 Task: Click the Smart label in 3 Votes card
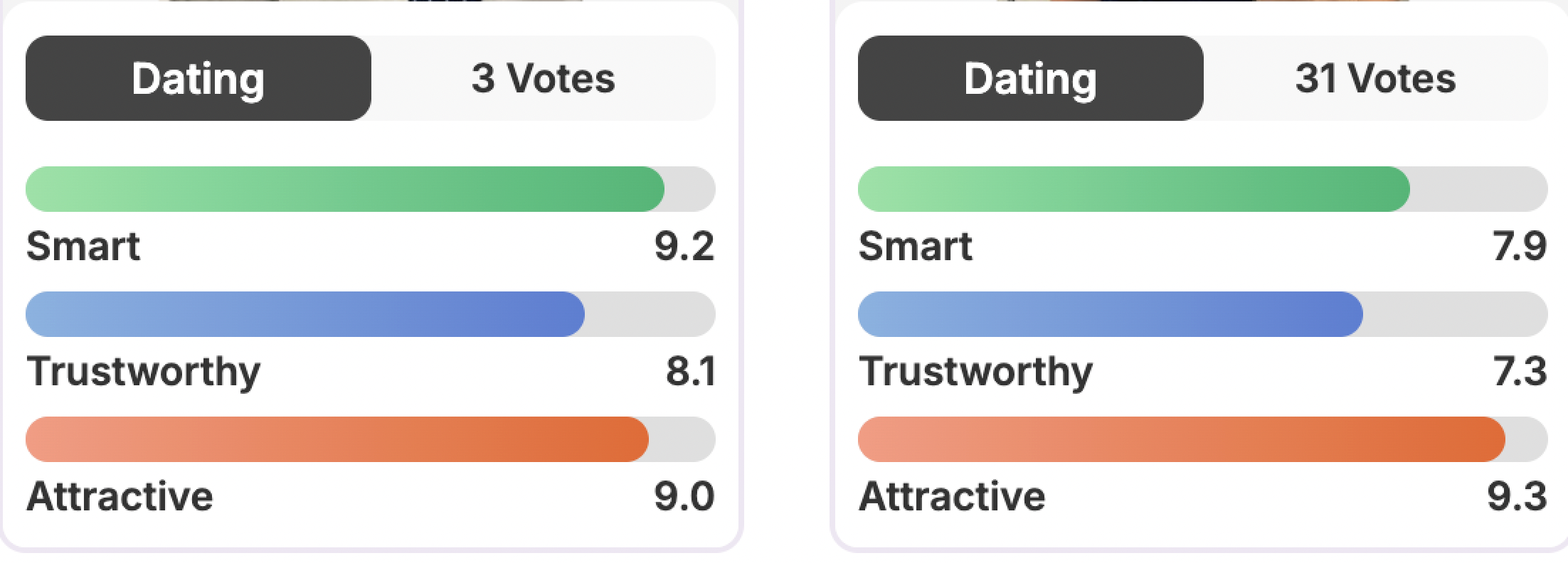83,247
